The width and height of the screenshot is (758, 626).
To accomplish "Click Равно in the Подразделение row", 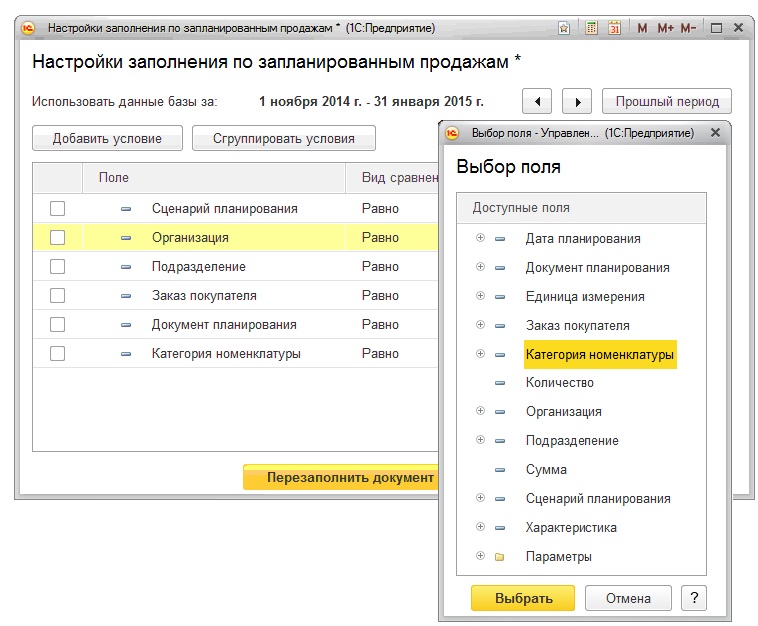I will tap(380, 267).
